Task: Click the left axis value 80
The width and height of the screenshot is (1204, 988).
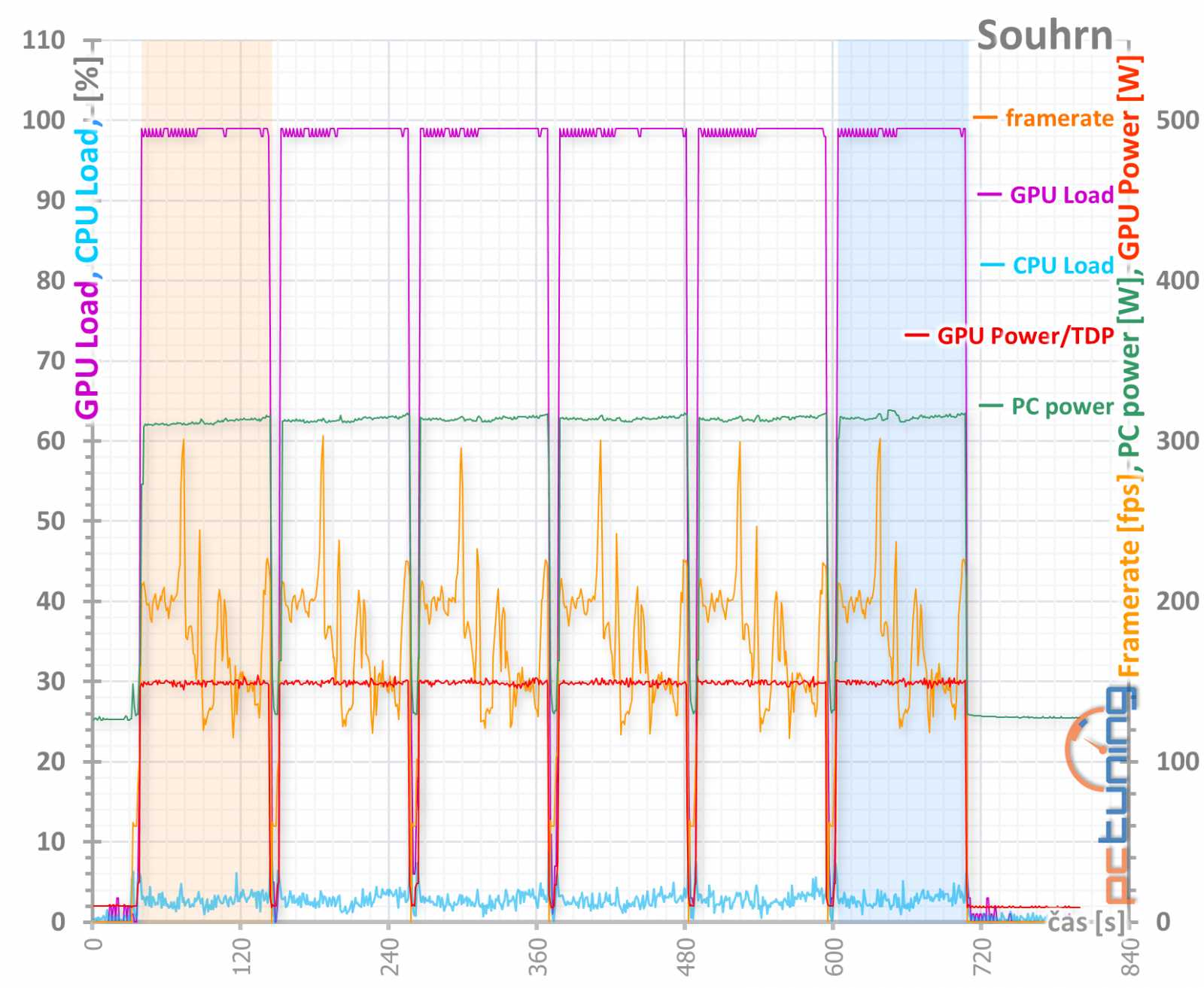Action: [x=51, y=281]
